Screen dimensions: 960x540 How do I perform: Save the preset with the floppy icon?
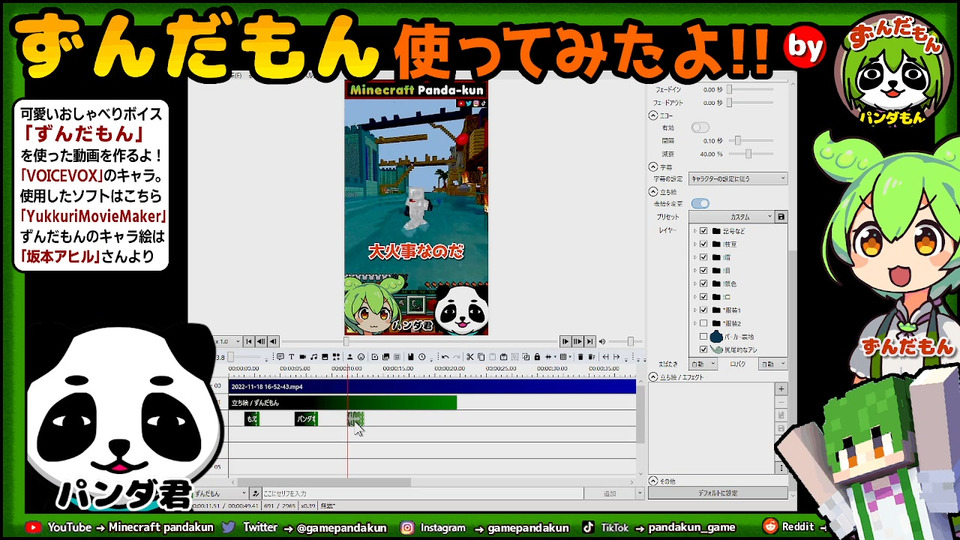point(781,217)
